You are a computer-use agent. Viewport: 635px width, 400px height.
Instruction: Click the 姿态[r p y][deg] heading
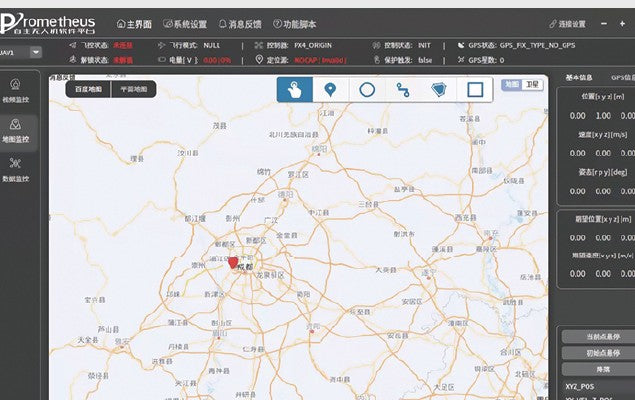(x=603, y=172)
